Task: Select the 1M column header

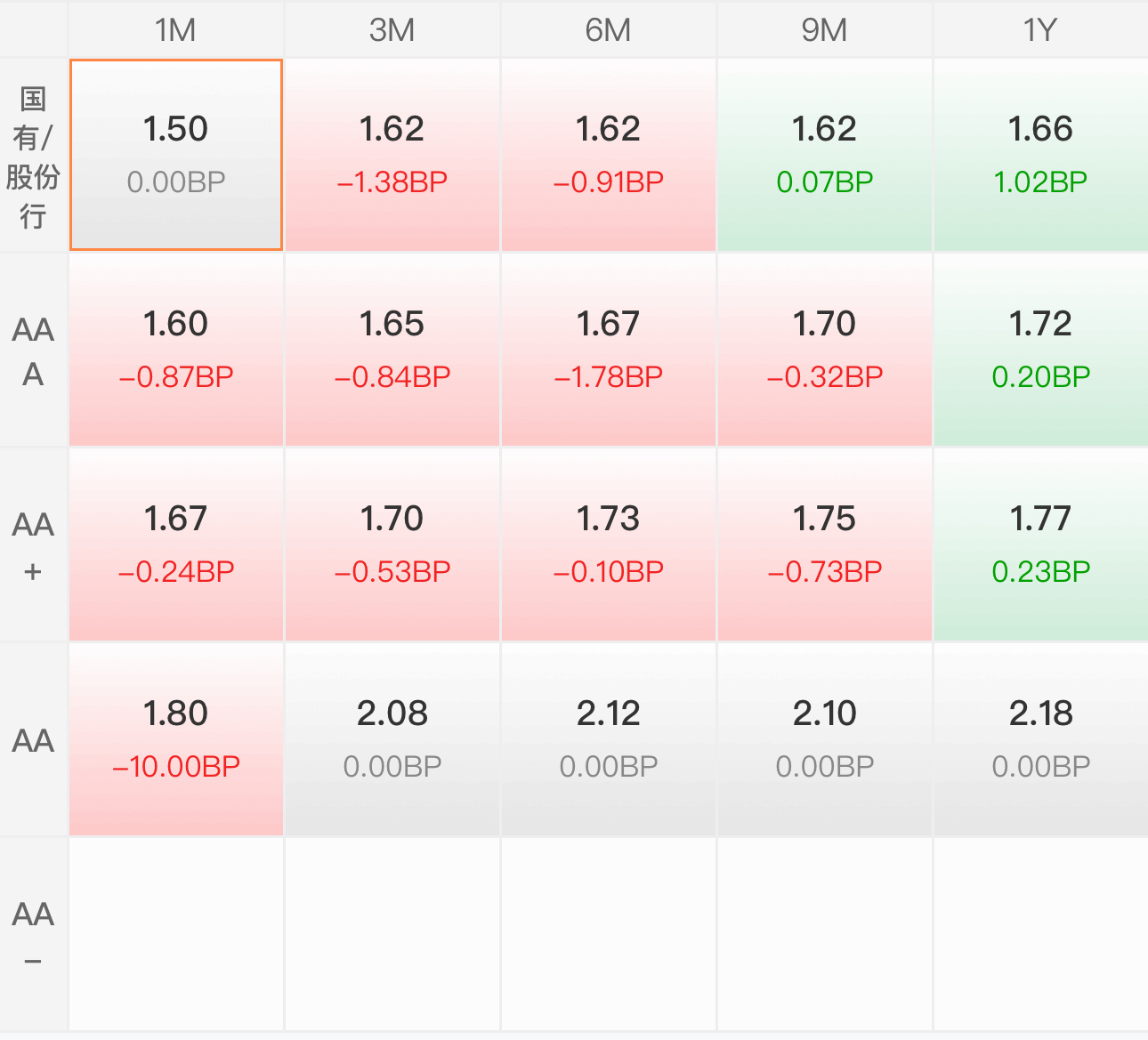Action: (176, 29)
